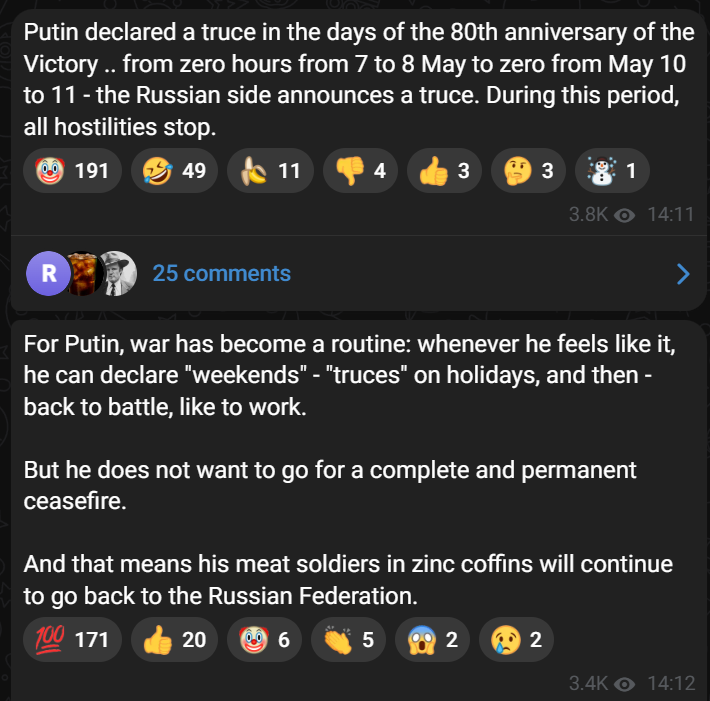Toggle the 100 points reaction showing 171
The height and width of the screenshot is (701, 710).
tap(73, 640)
